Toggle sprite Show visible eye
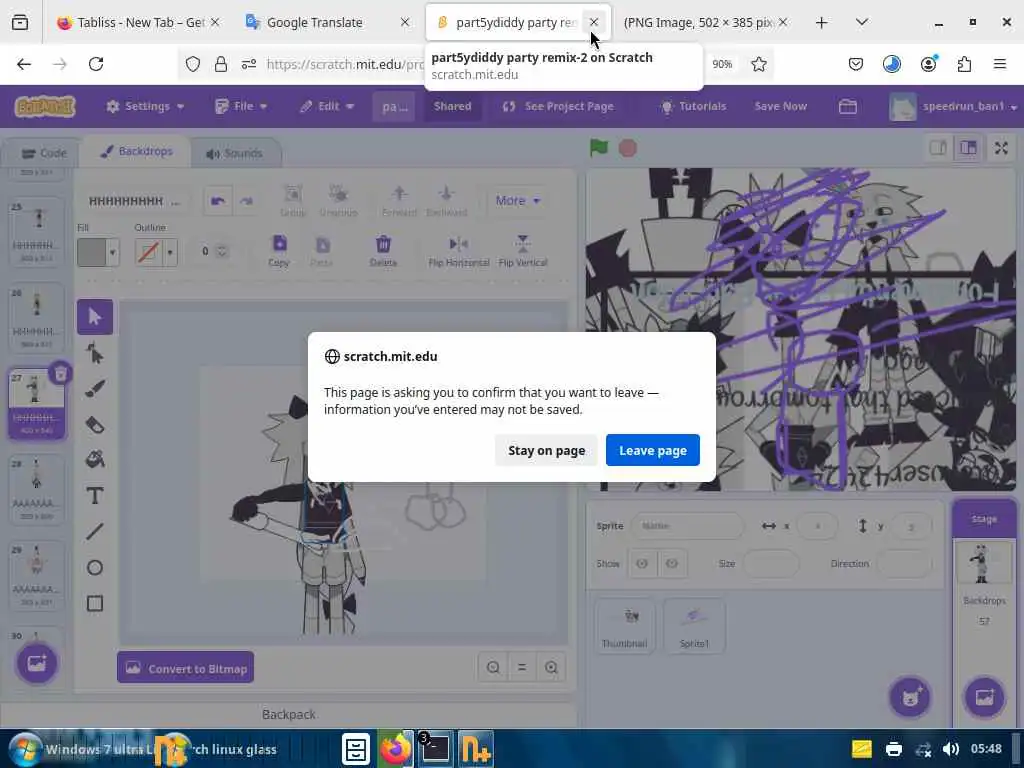The height and width of the screenshot is (768, 1024). coord(642,564)
